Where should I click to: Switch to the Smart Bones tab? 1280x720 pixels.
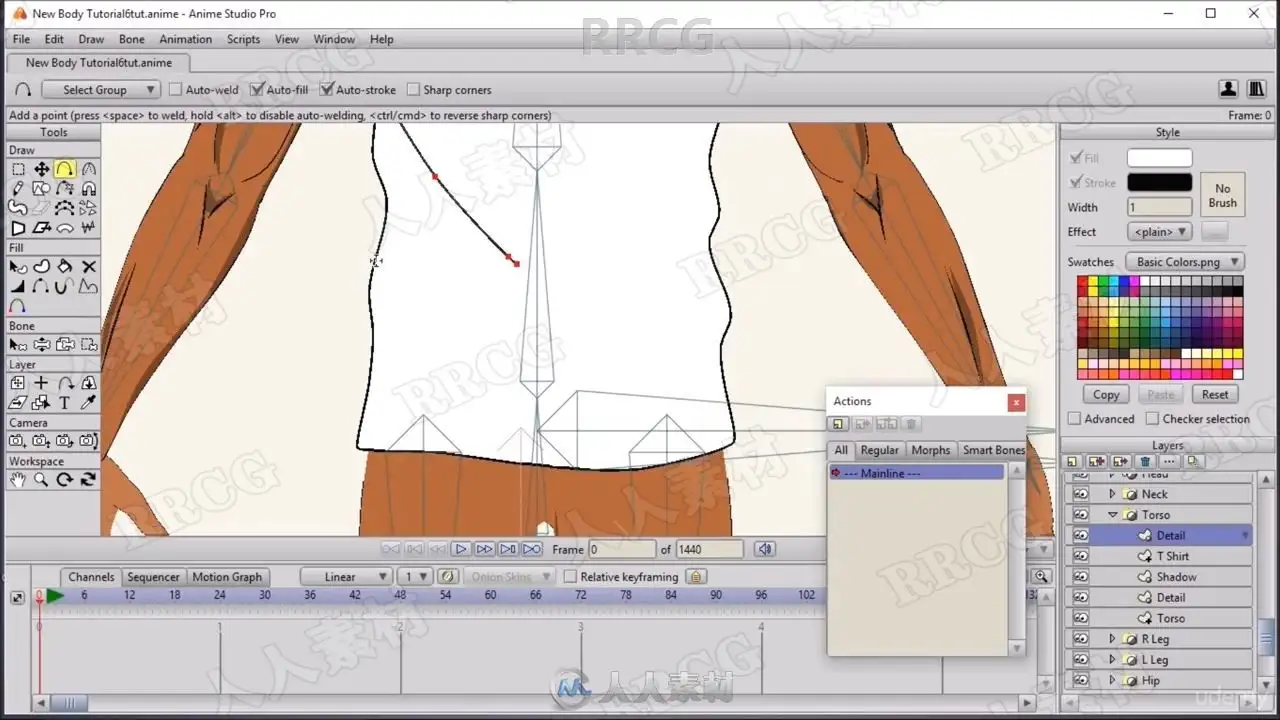(x=993, y=450)
